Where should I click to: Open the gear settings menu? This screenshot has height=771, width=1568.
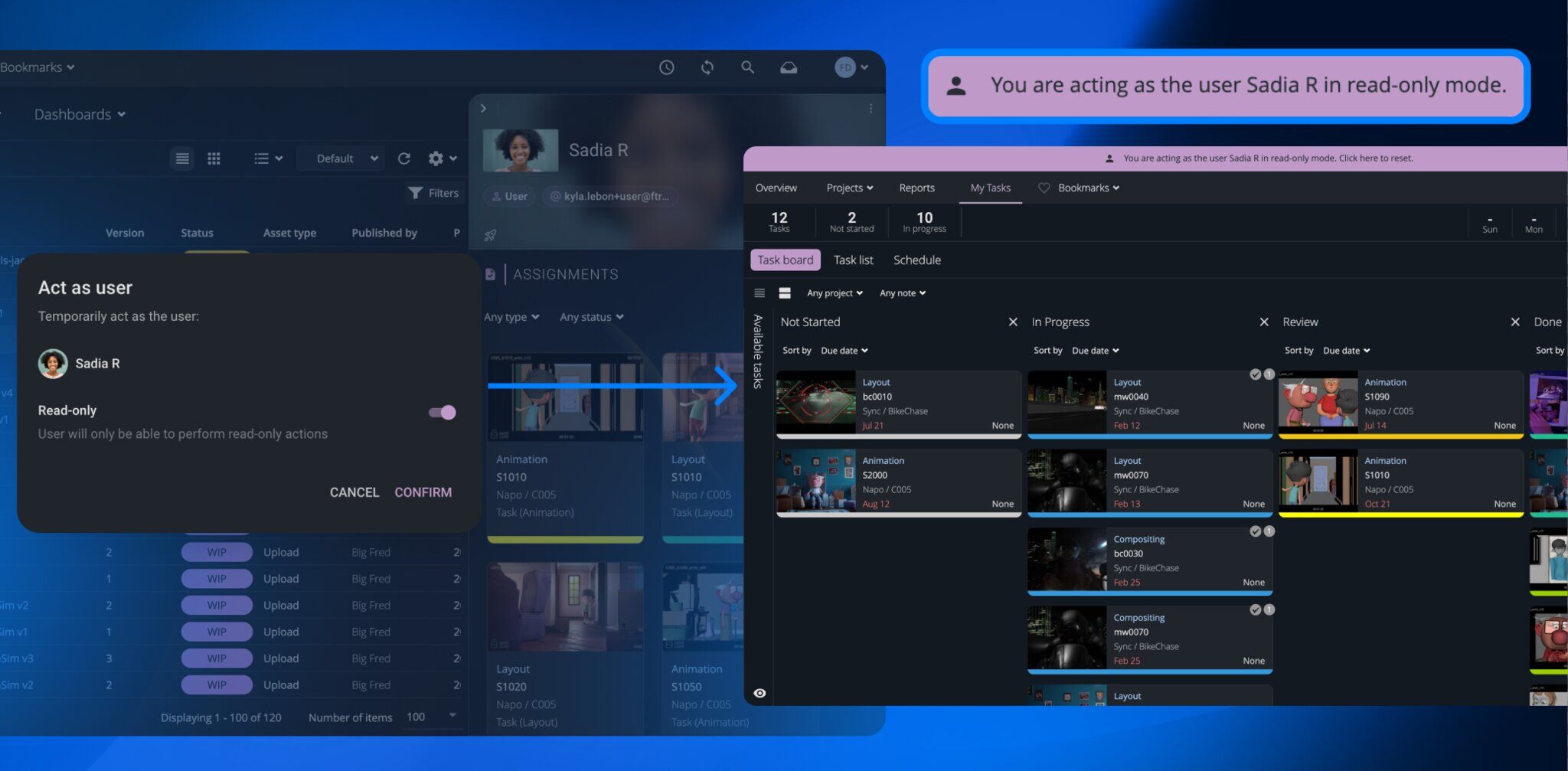coord(442,158)
